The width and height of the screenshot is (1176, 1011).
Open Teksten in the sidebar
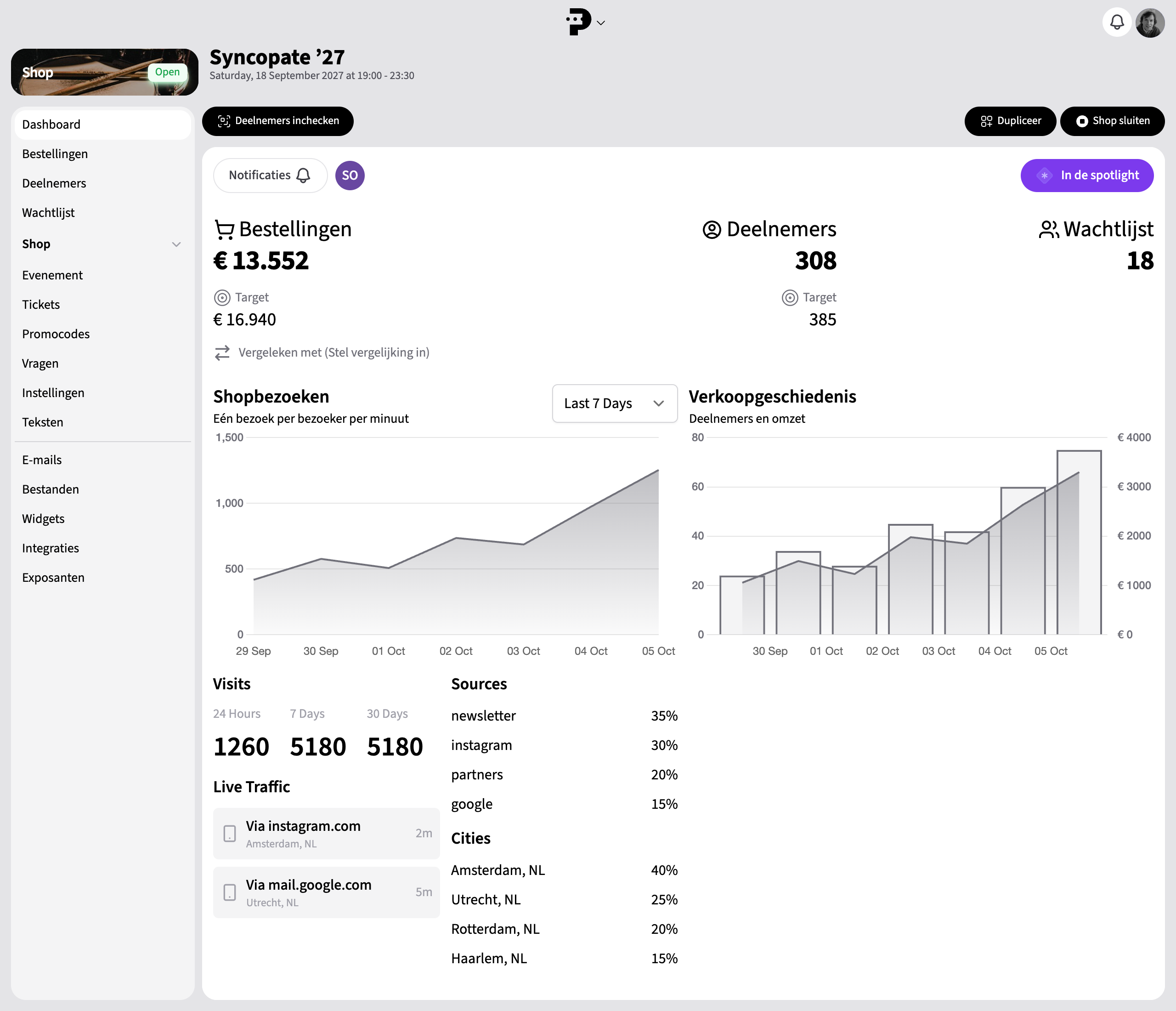click(103, 423)
